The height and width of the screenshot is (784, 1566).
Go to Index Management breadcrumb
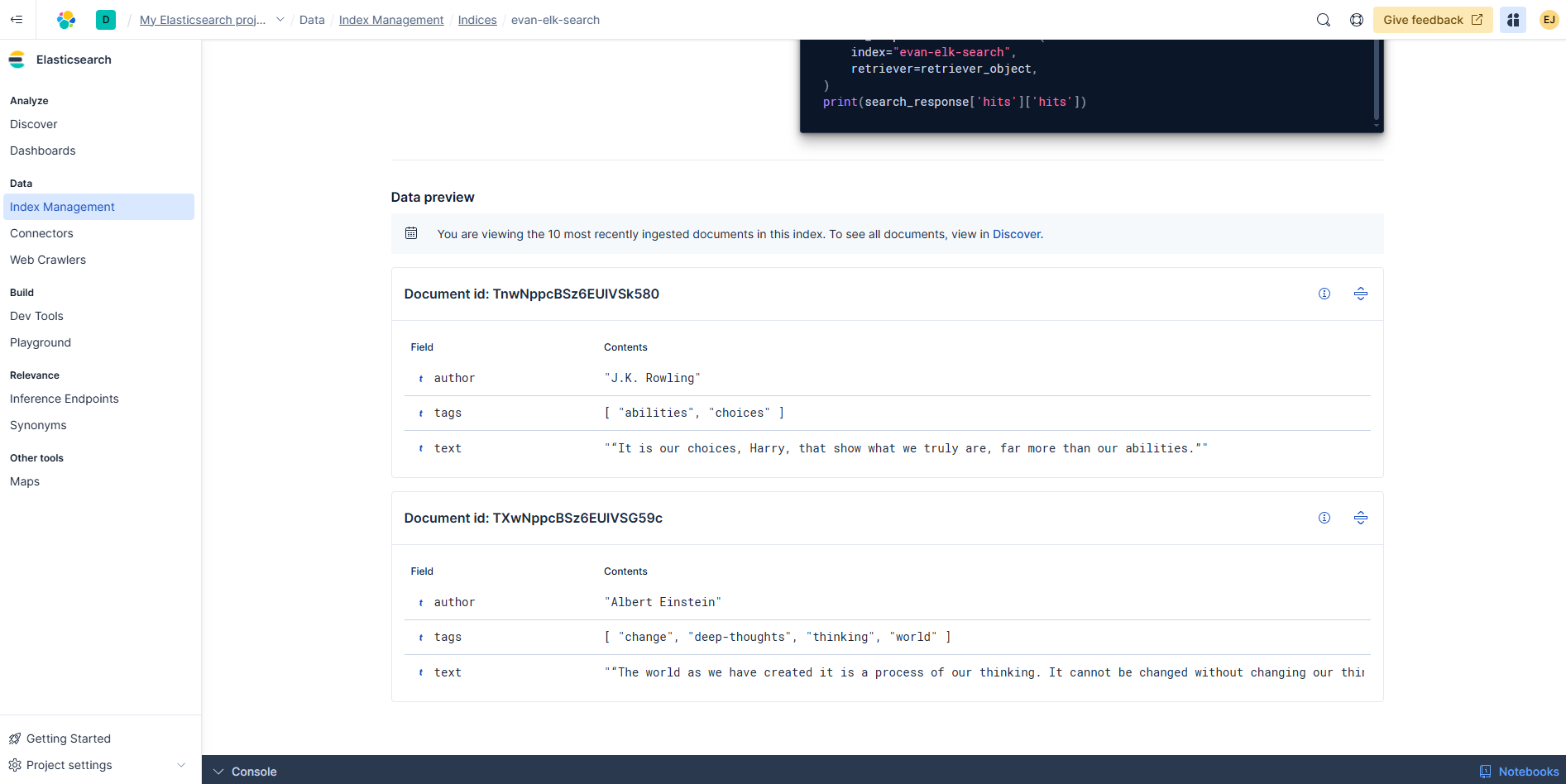click(391, 20)
